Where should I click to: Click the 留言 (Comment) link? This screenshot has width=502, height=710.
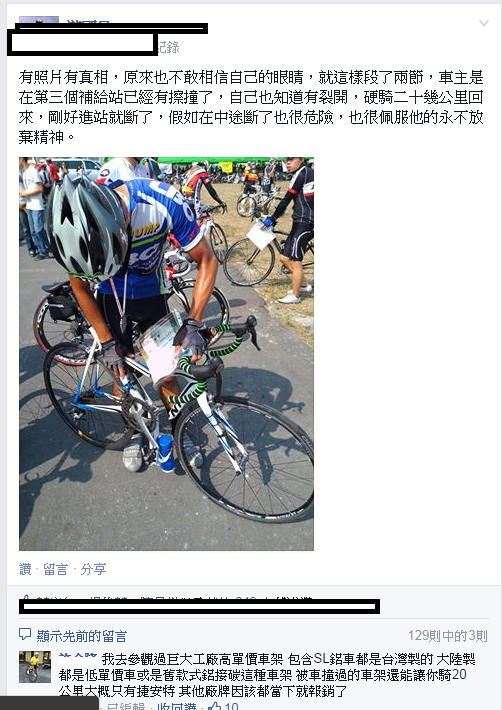click(x=55, y=569)
